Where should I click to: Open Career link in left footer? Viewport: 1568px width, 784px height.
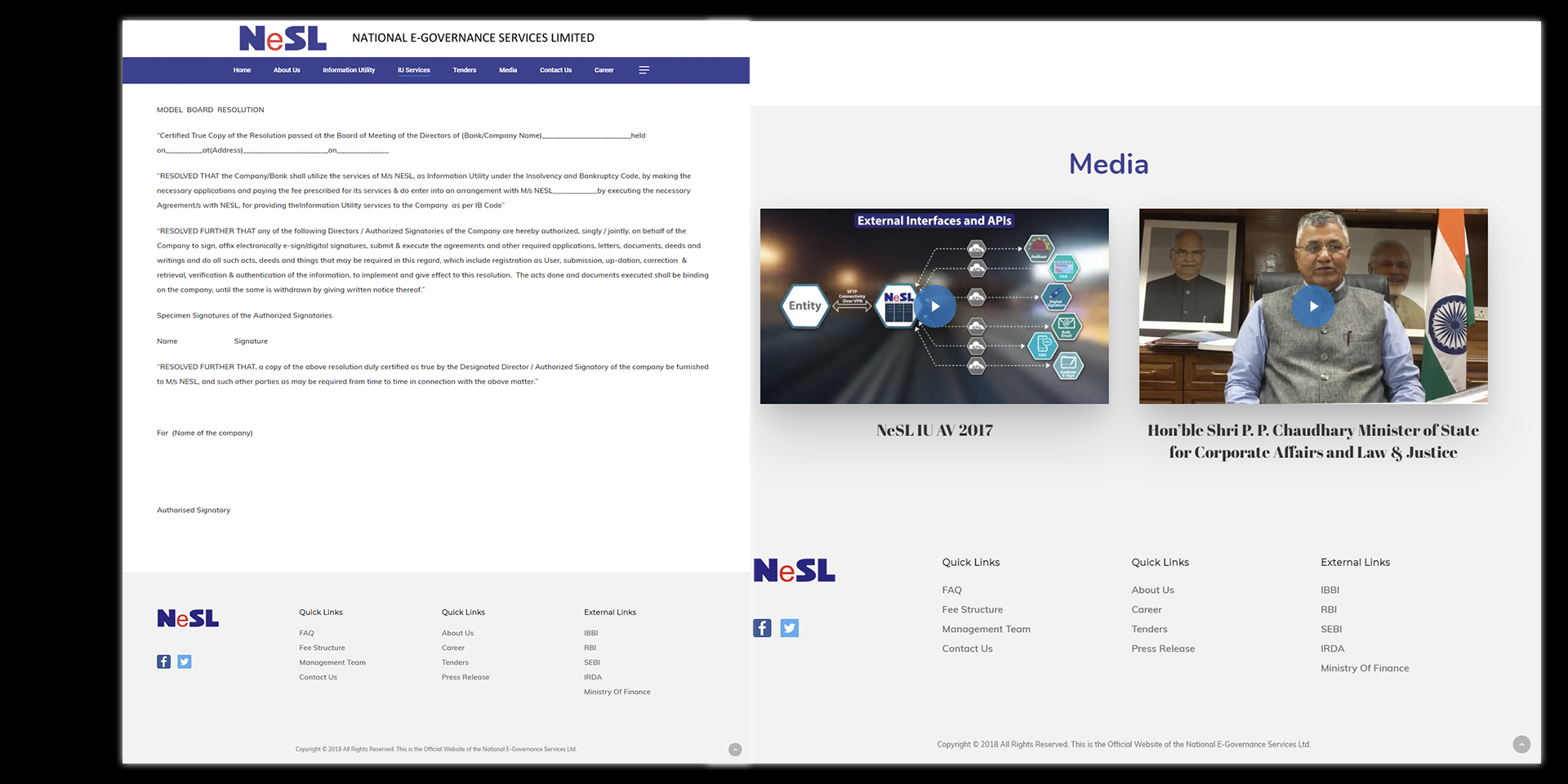click(453, 648)
